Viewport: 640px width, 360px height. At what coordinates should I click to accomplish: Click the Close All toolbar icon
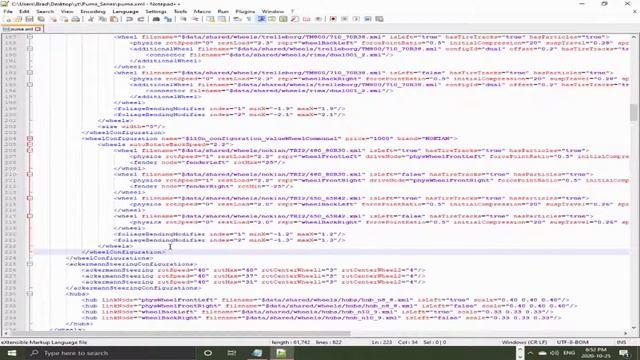click(64, 19)
